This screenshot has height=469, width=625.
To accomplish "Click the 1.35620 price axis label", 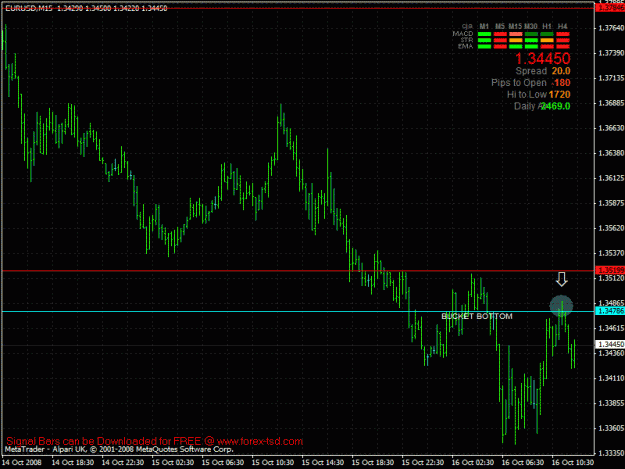I will pyautogui.click(x=611, y=228).
